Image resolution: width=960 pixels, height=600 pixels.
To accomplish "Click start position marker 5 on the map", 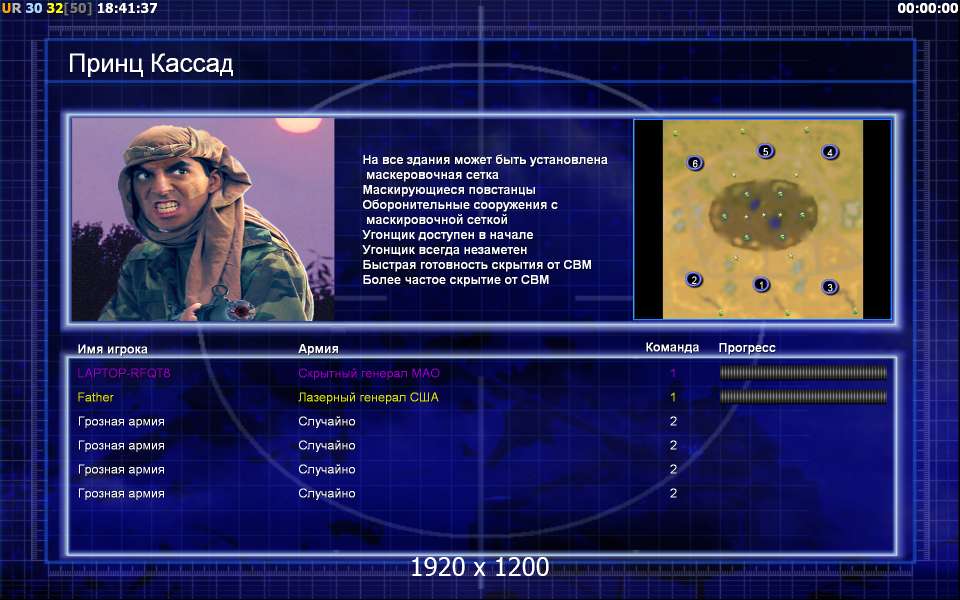I will 765,151.
